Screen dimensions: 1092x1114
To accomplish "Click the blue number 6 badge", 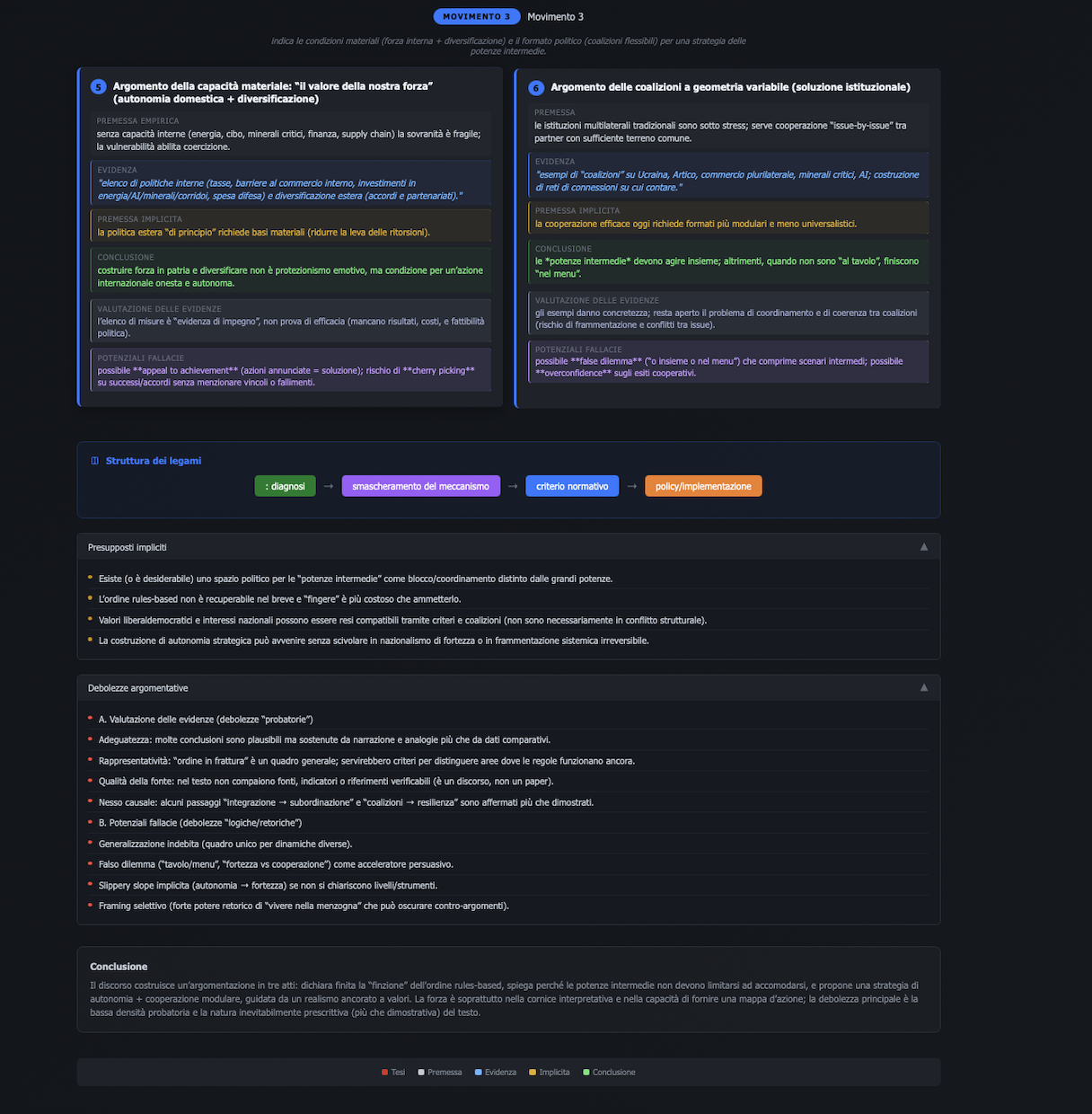I will [x=536, y=88].
